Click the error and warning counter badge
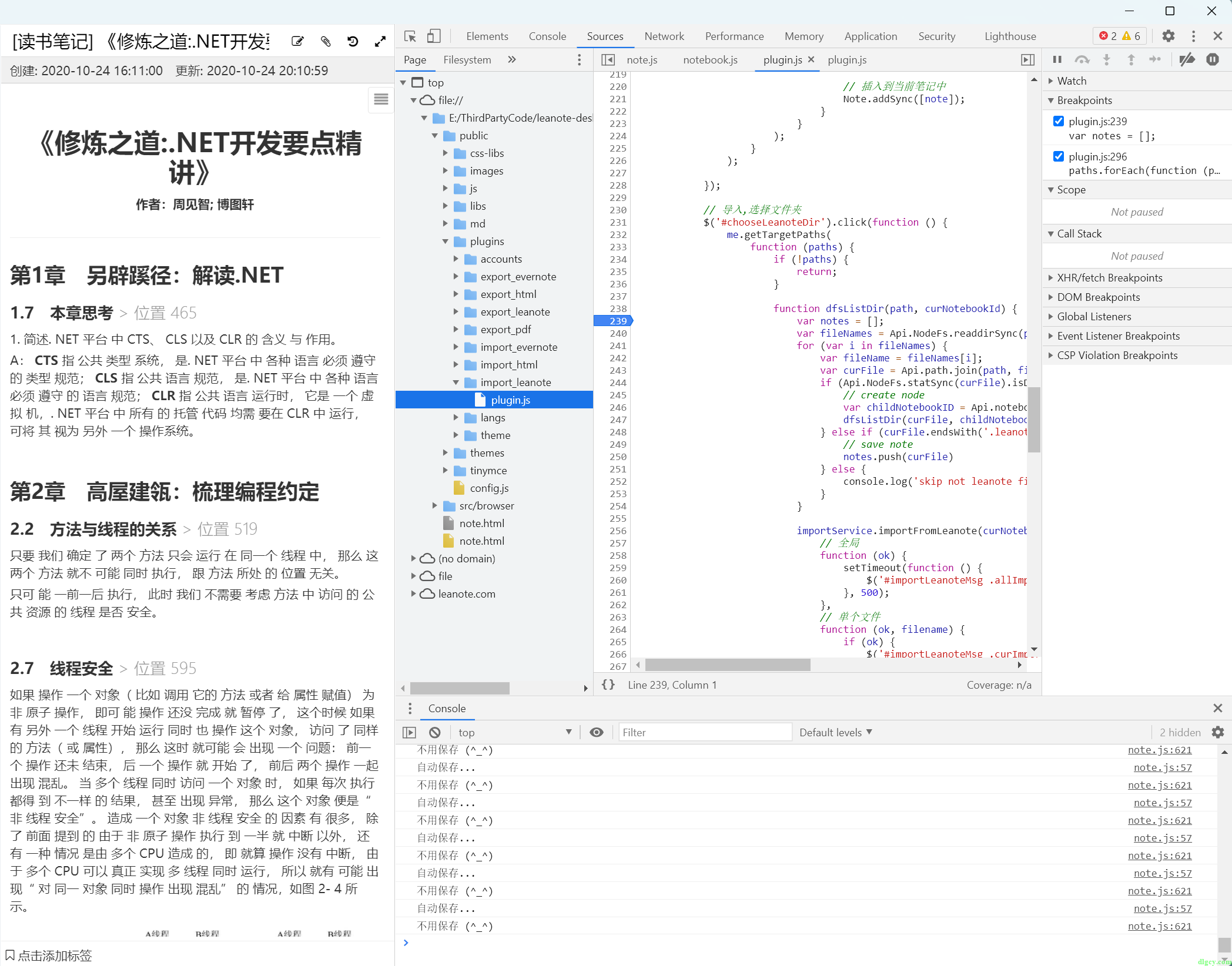1232x966 pixels. pos(1120,36)
